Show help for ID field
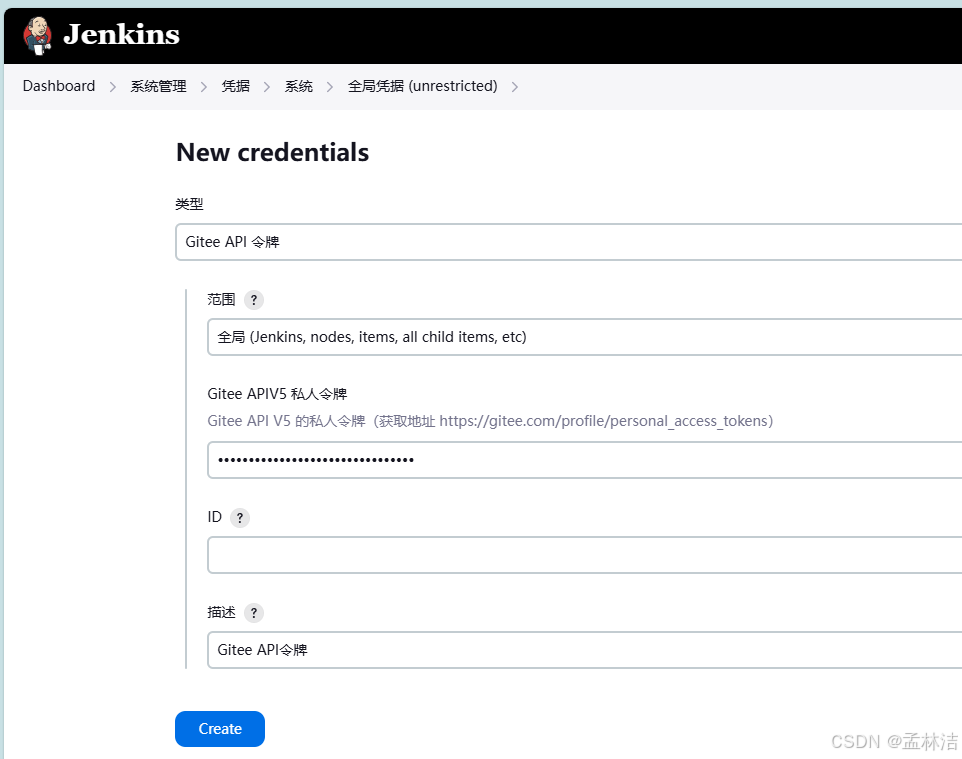This screenshot has width=962, height=759. [240, 518]
